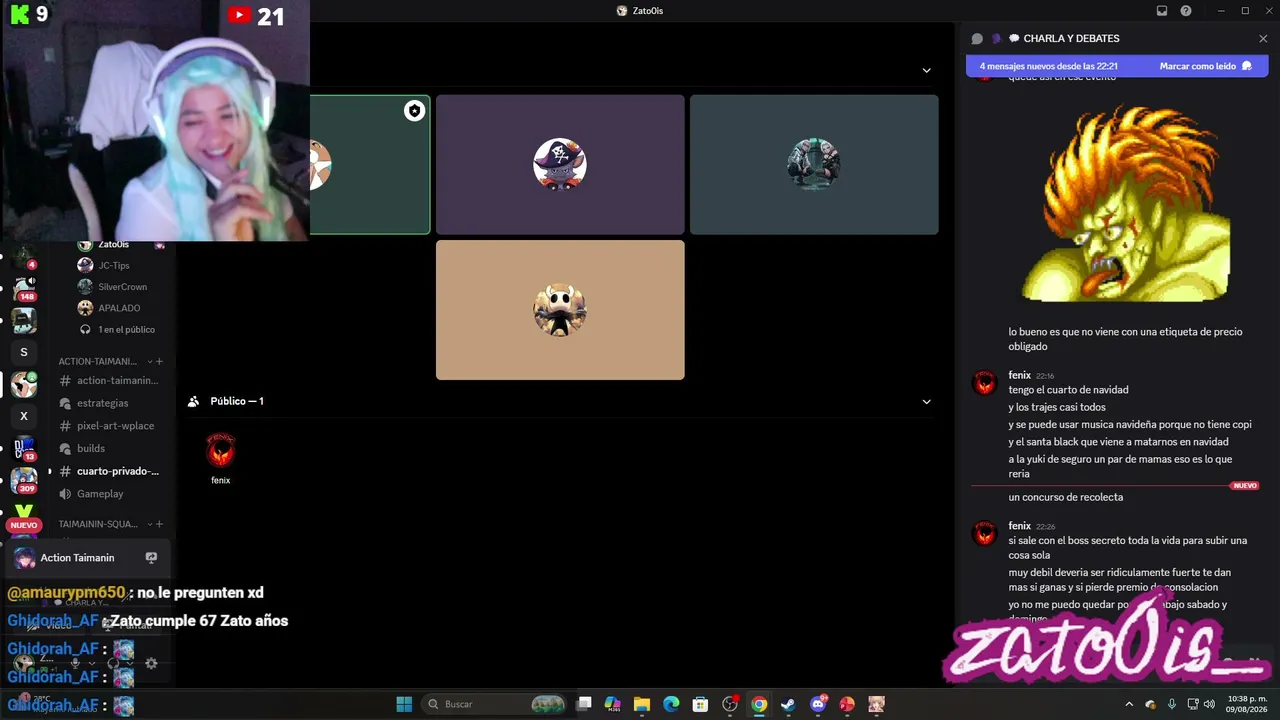Show hidden system tray icons

[1129, 704]
